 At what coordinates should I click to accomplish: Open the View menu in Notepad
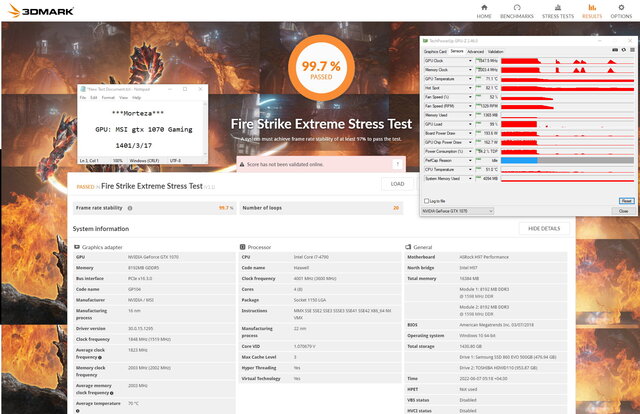pos(123,98)
